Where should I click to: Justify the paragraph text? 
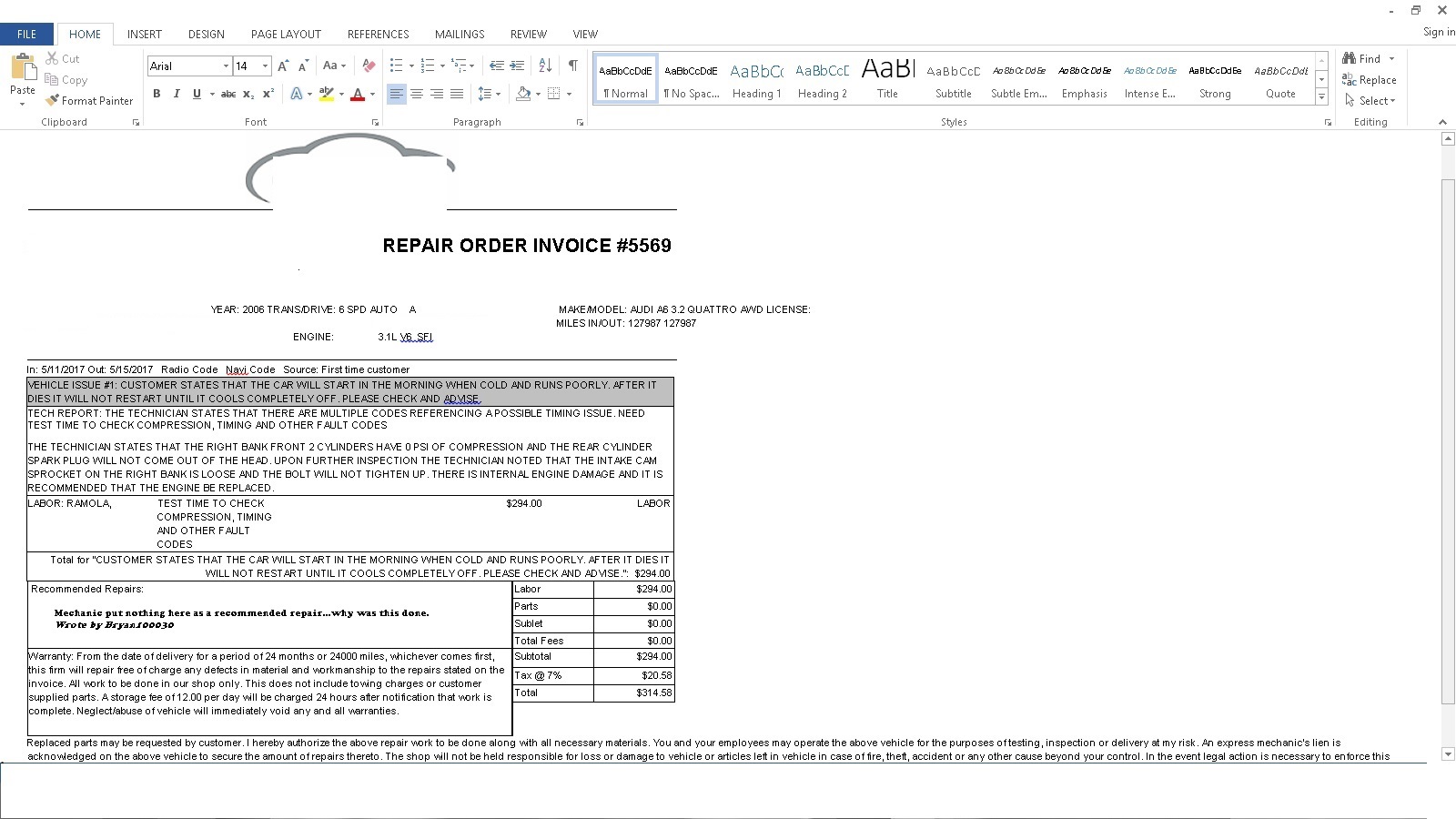click(x=457, y=94)
